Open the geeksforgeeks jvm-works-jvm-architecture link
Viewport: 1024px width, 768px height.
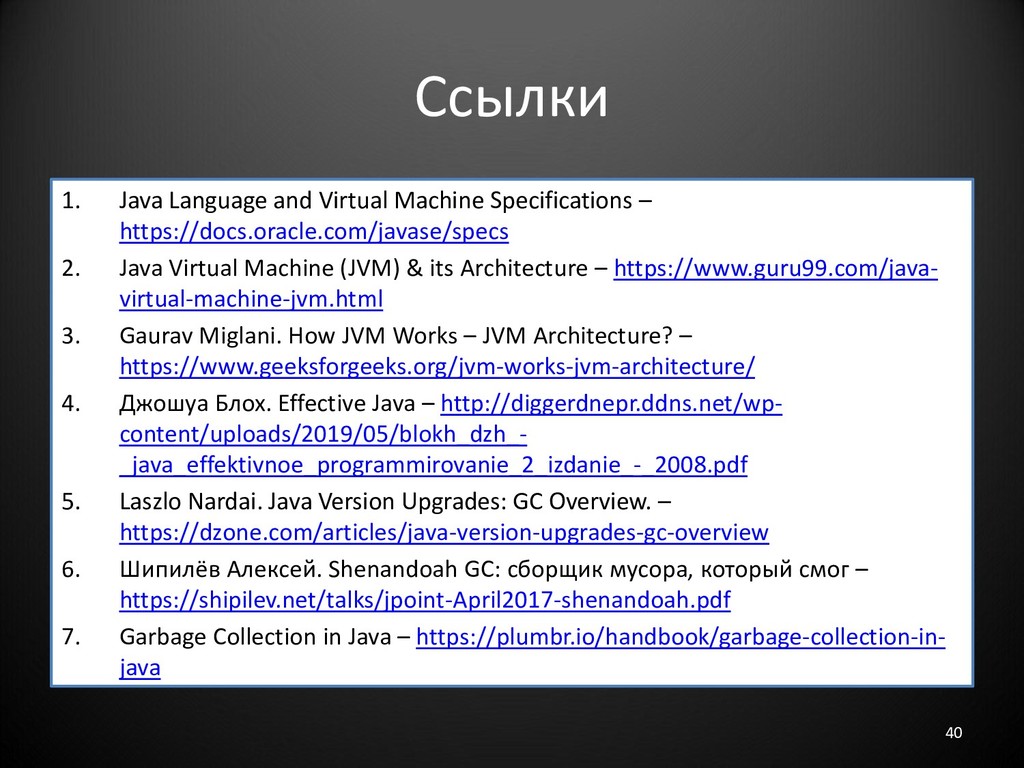tap(437, 366)
